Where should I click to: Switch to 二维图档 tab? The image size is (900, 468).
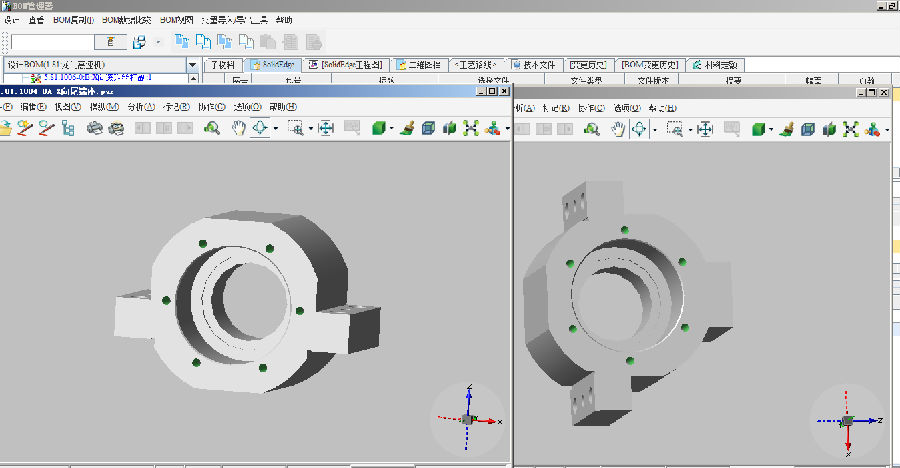coord(419,65)
